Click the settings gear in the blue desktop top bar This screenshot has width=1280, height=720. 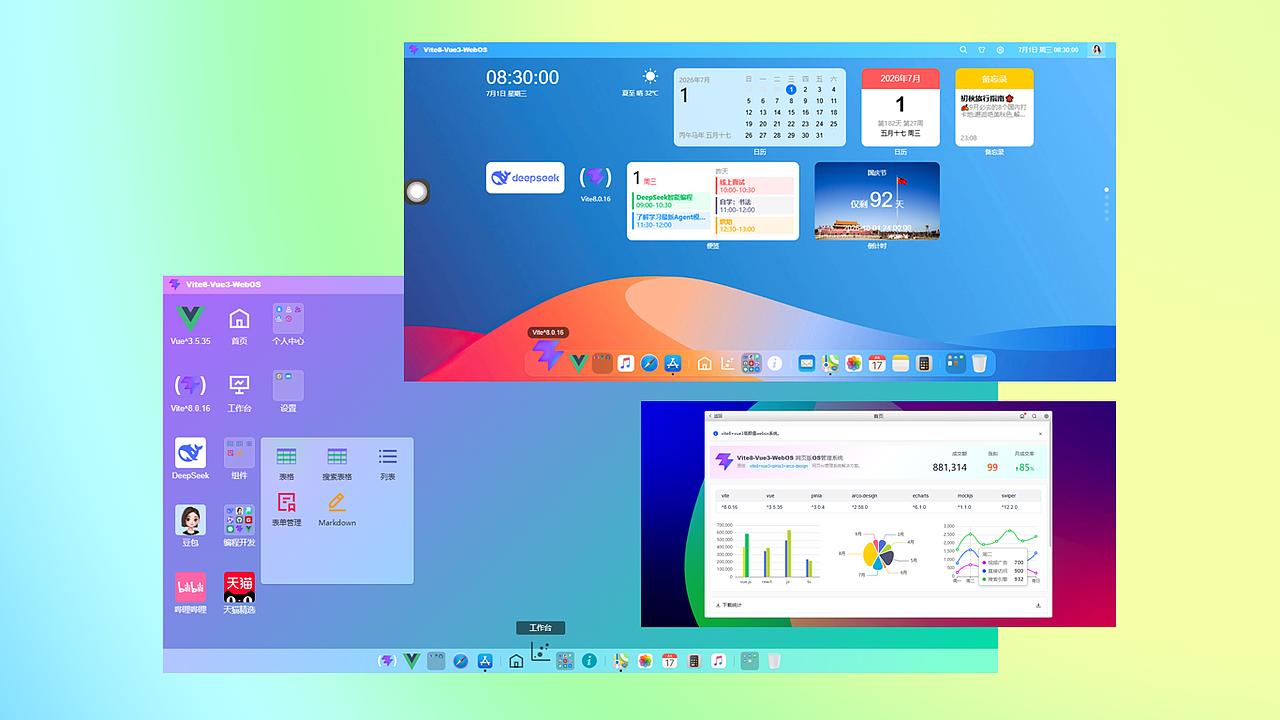click(x=1000, y=50)
